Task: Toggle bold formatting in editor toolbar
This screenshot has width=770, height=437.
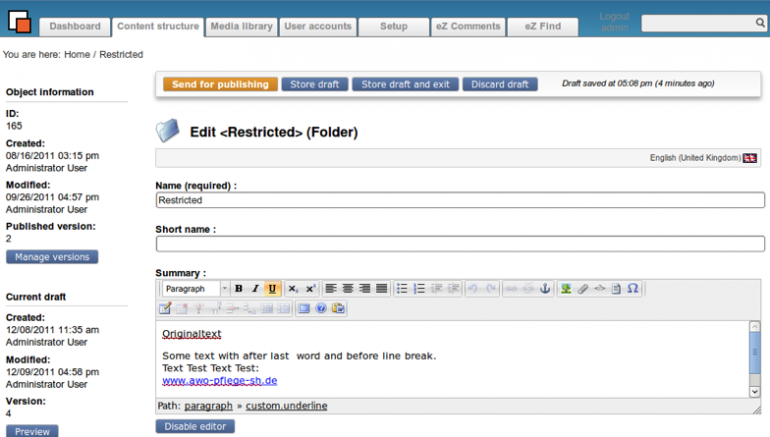Action: click(x=239, y=289)
